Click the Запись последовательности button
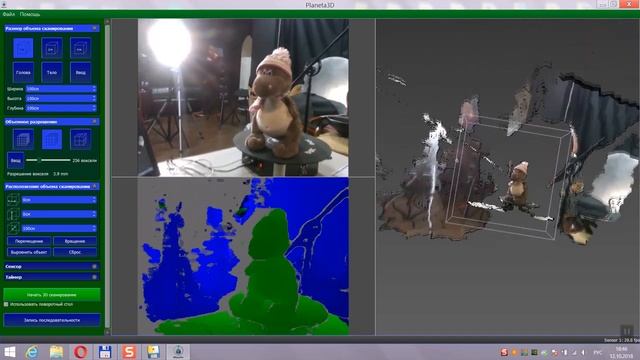640x360 pixels. (51, 320)
